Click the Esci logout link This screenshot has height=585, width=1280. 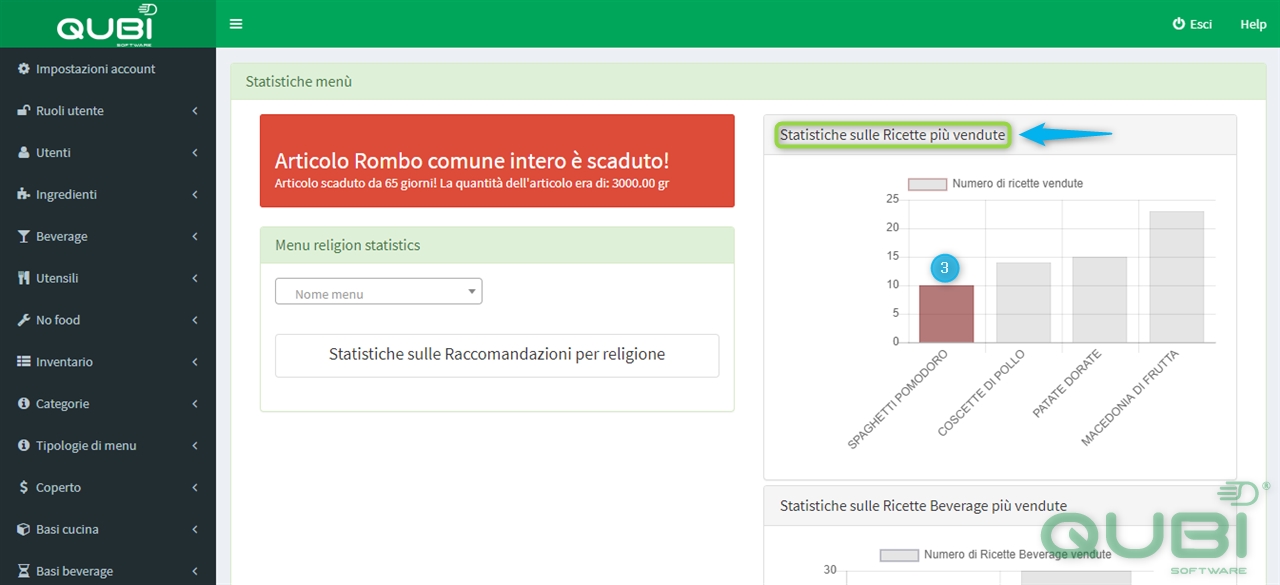pyautogui.click(x=1192, y=24)
